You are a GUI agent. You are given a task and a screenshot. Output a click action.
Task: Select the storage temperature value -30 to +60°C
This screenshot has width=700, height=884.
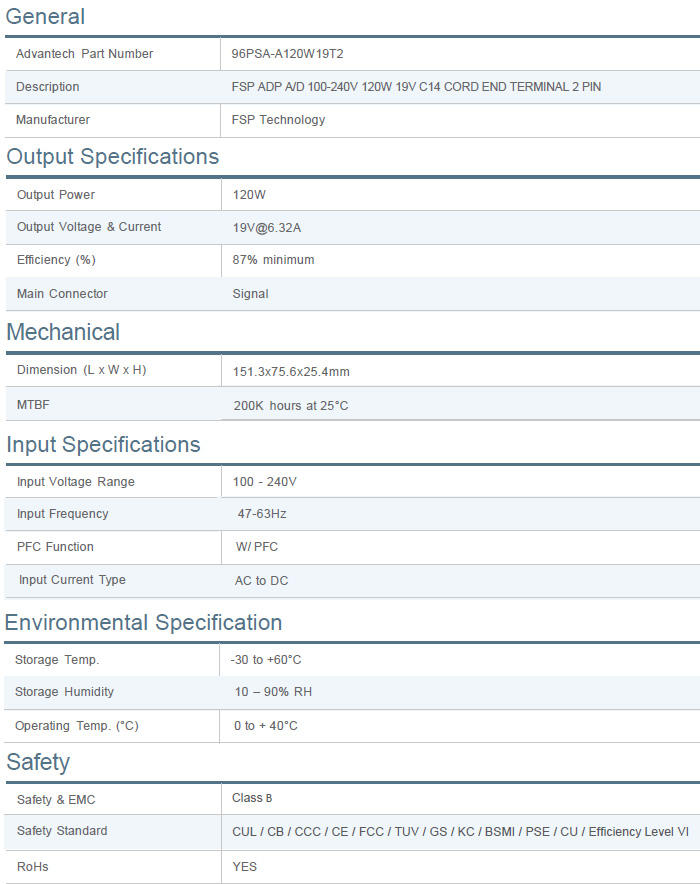click(265, 660)
